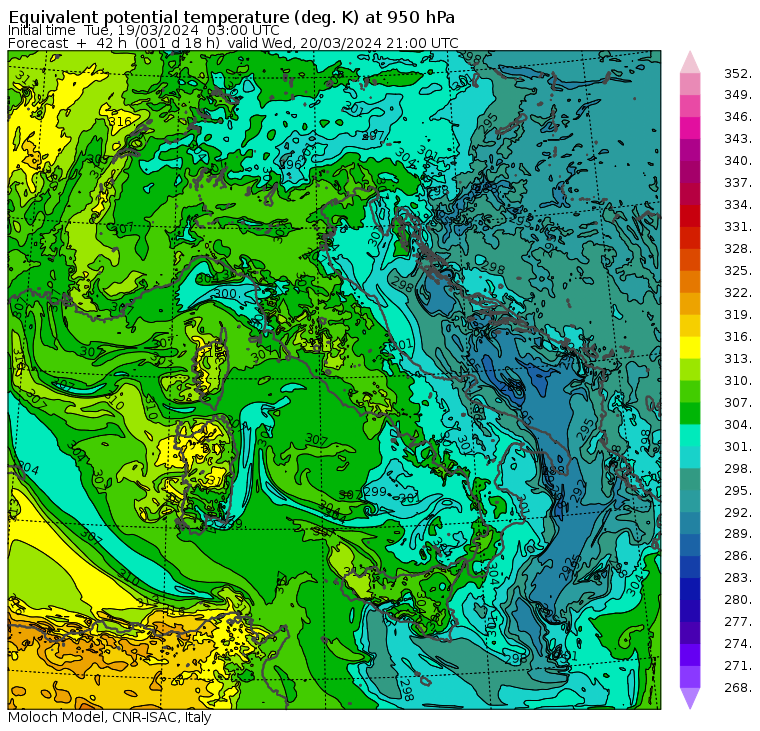Viewport: 760px width, 731px height.
Task: Click the purple downward arrow below the colorbar
Action: [690, 699]
